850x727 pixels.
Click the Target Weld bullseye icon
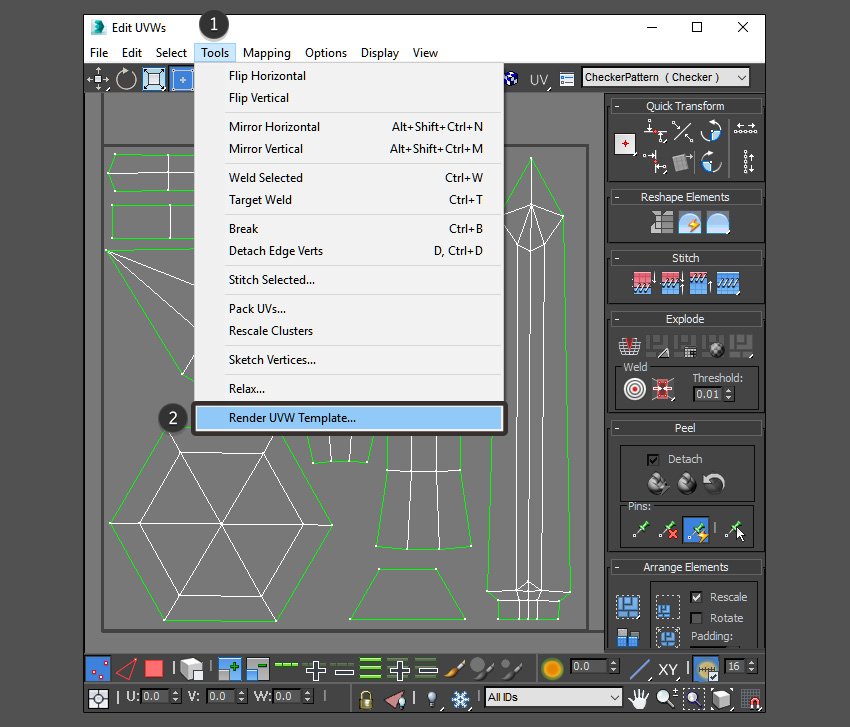pos(635,390)
